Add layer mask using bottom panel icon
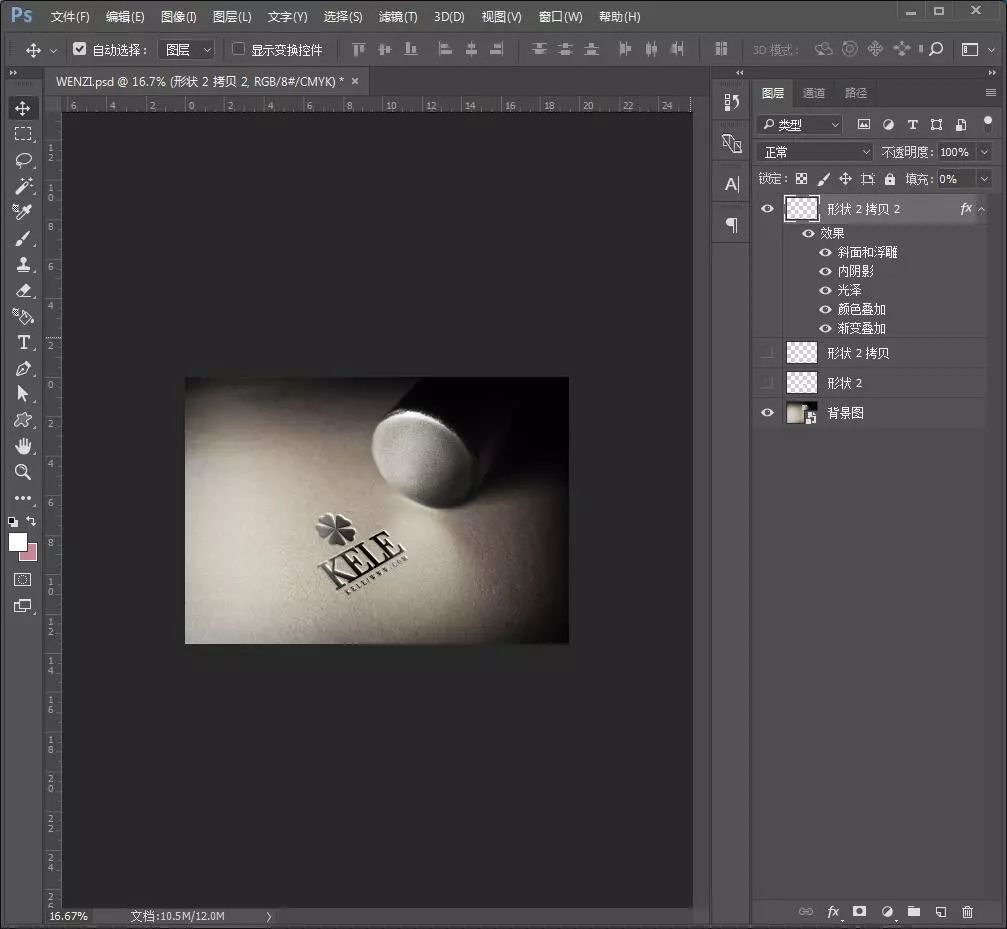Image resolution: width=1007 pixels, height=929 pixels. pos(859,912)
